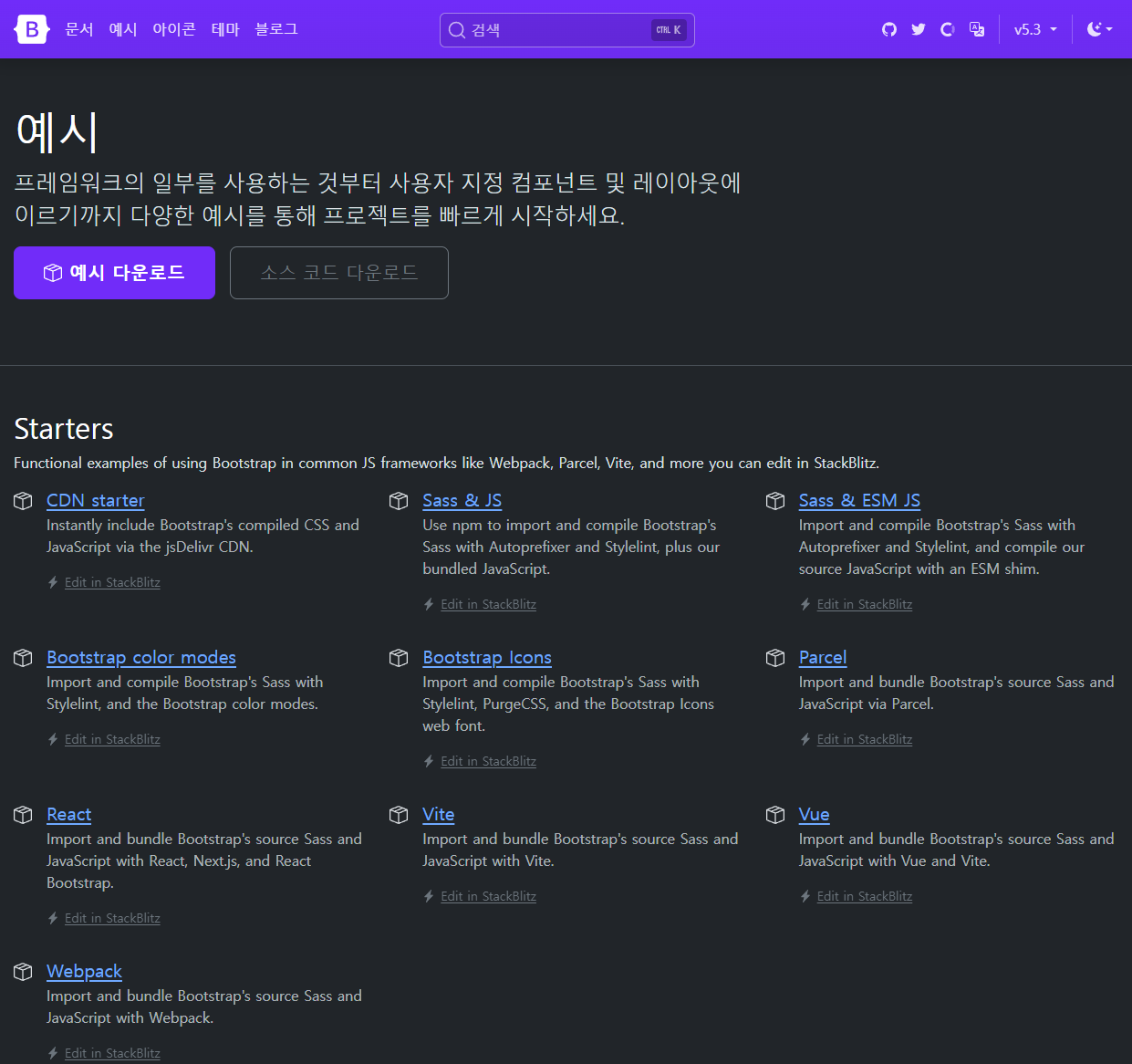Viewport: 1132px width, 1064px height.
Task: Click the box icon beside Sass & ESM JS
Action: 775,501
